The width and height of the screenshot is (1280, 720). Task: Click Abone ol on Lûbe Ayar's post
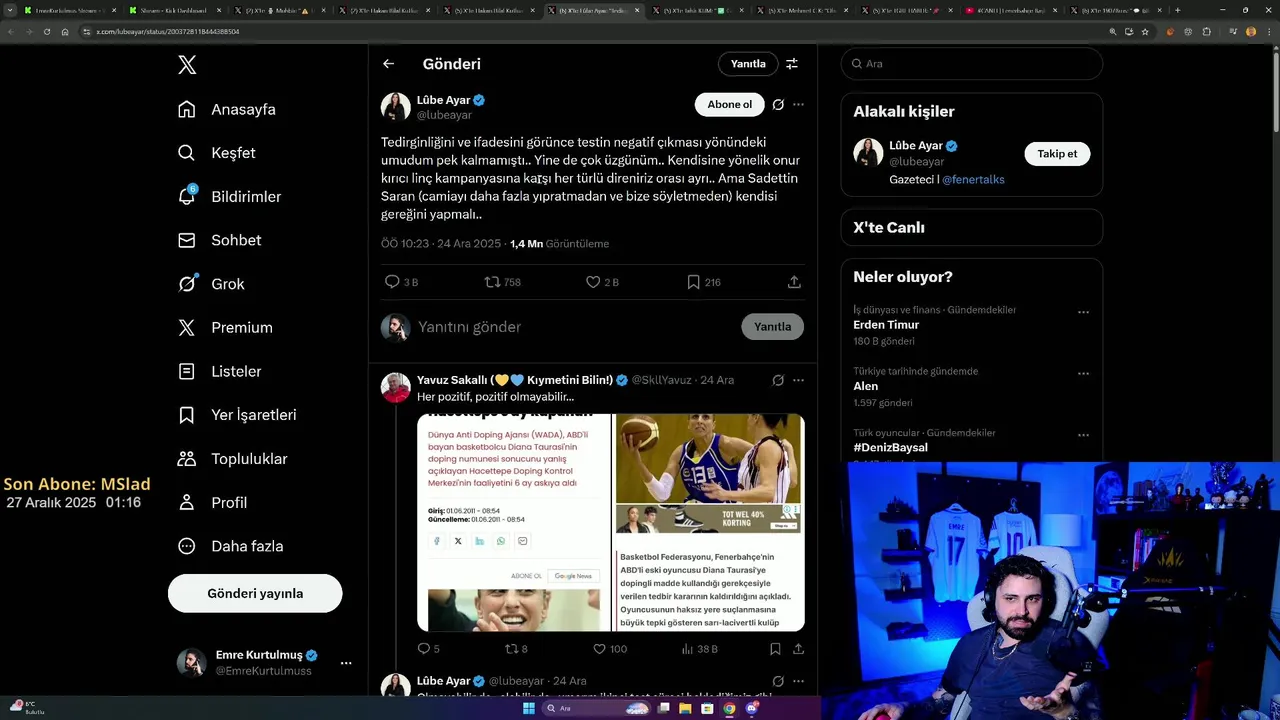729,104
